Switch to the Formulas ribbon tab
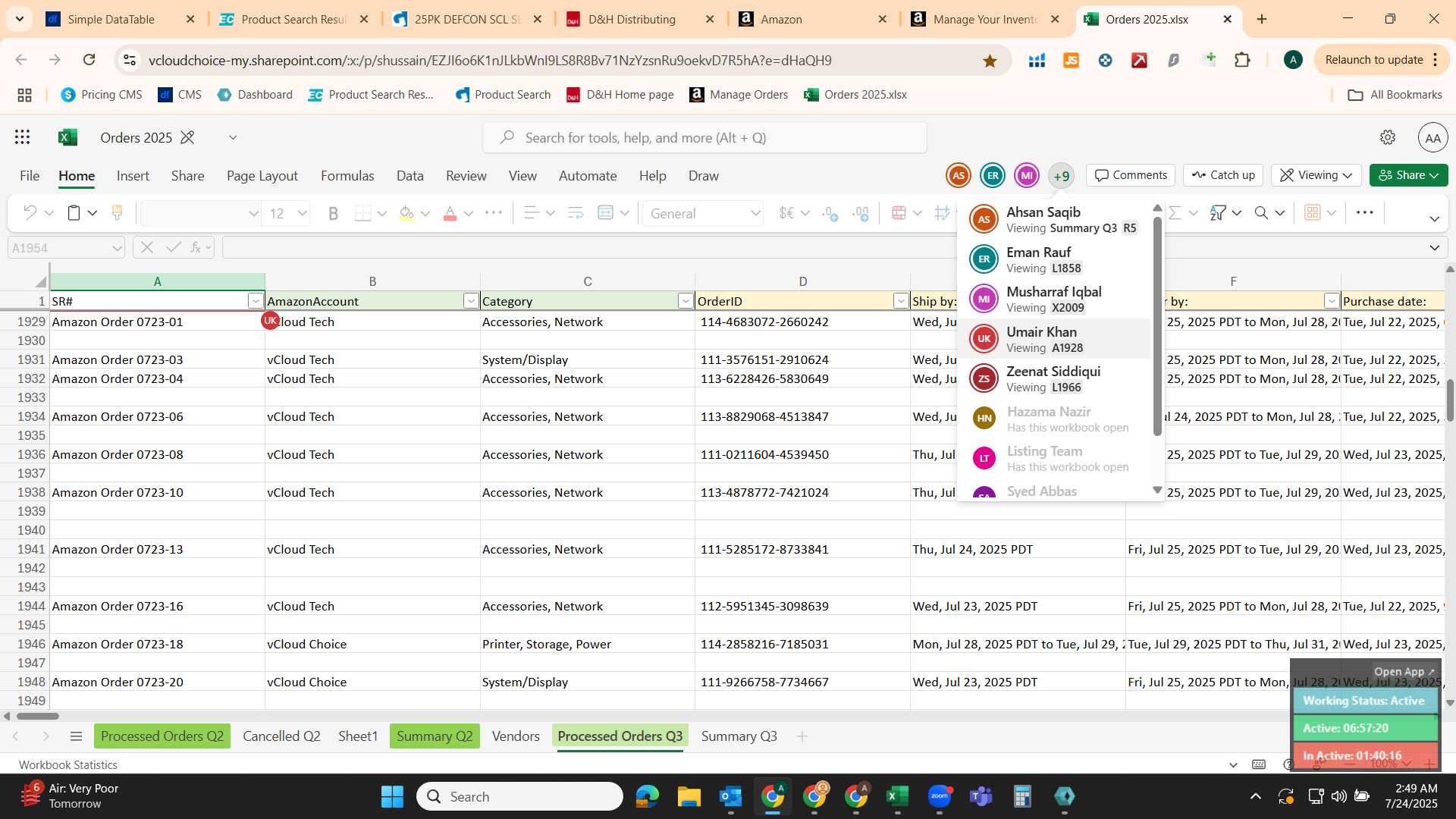The height and width of the screenshot is (819, 1456). click(x=347, y=176)
